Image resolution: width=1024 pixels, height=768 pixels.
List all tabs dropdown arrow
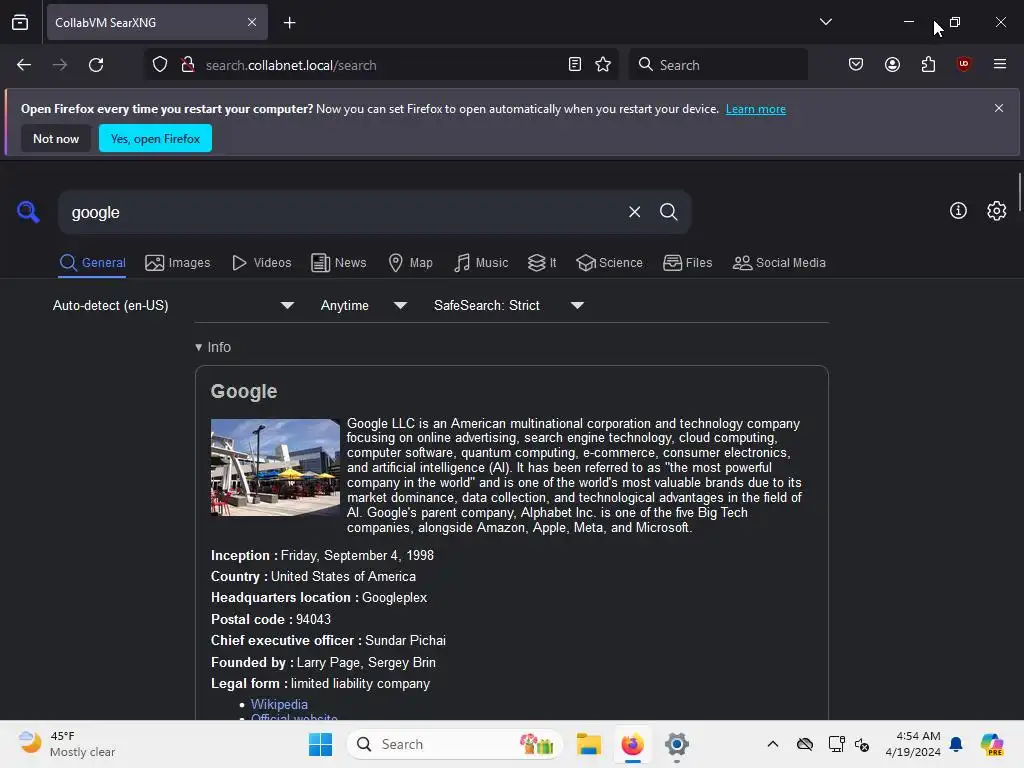[825, 22]
